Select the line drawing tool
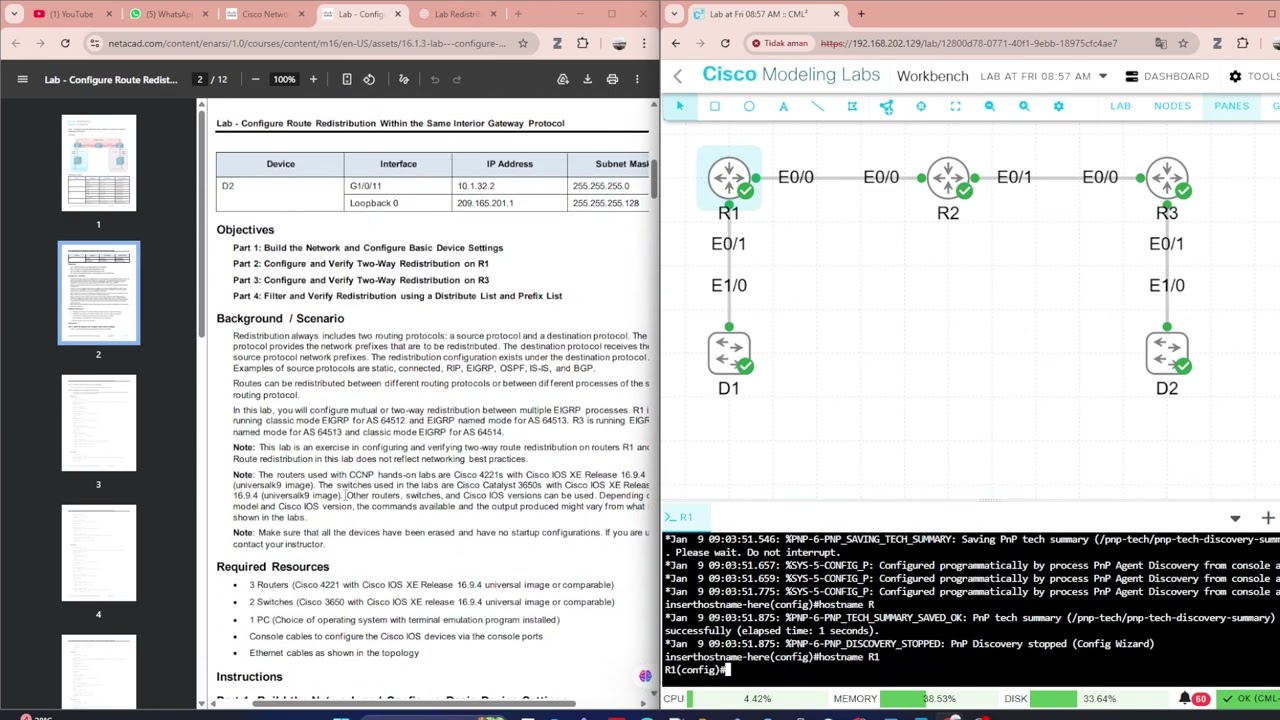The height and width of the screenshot is (720, 1280). coord(817,106)
